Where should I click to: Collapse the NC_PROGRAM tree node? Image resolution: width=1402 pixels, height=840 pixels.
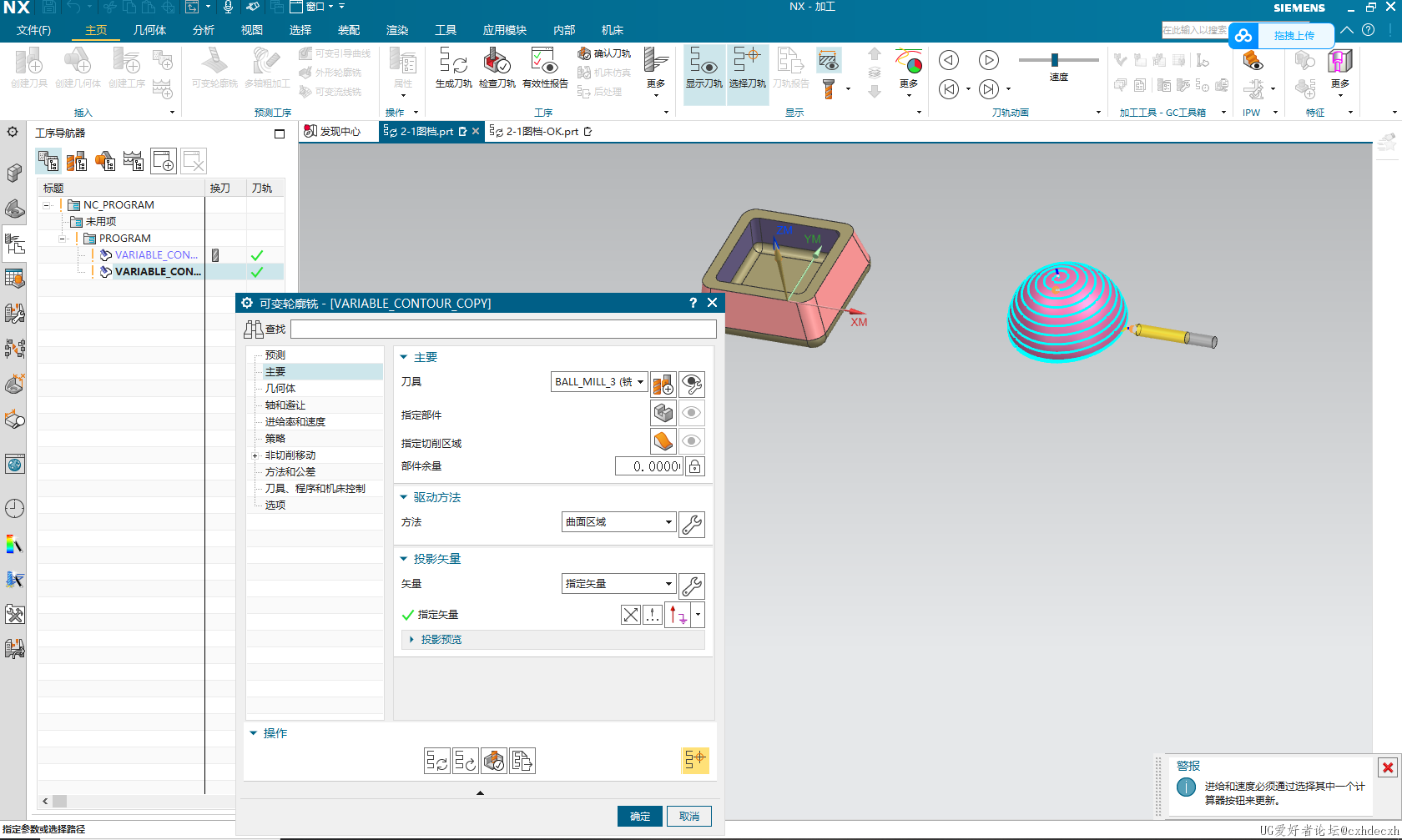(48, 205)
